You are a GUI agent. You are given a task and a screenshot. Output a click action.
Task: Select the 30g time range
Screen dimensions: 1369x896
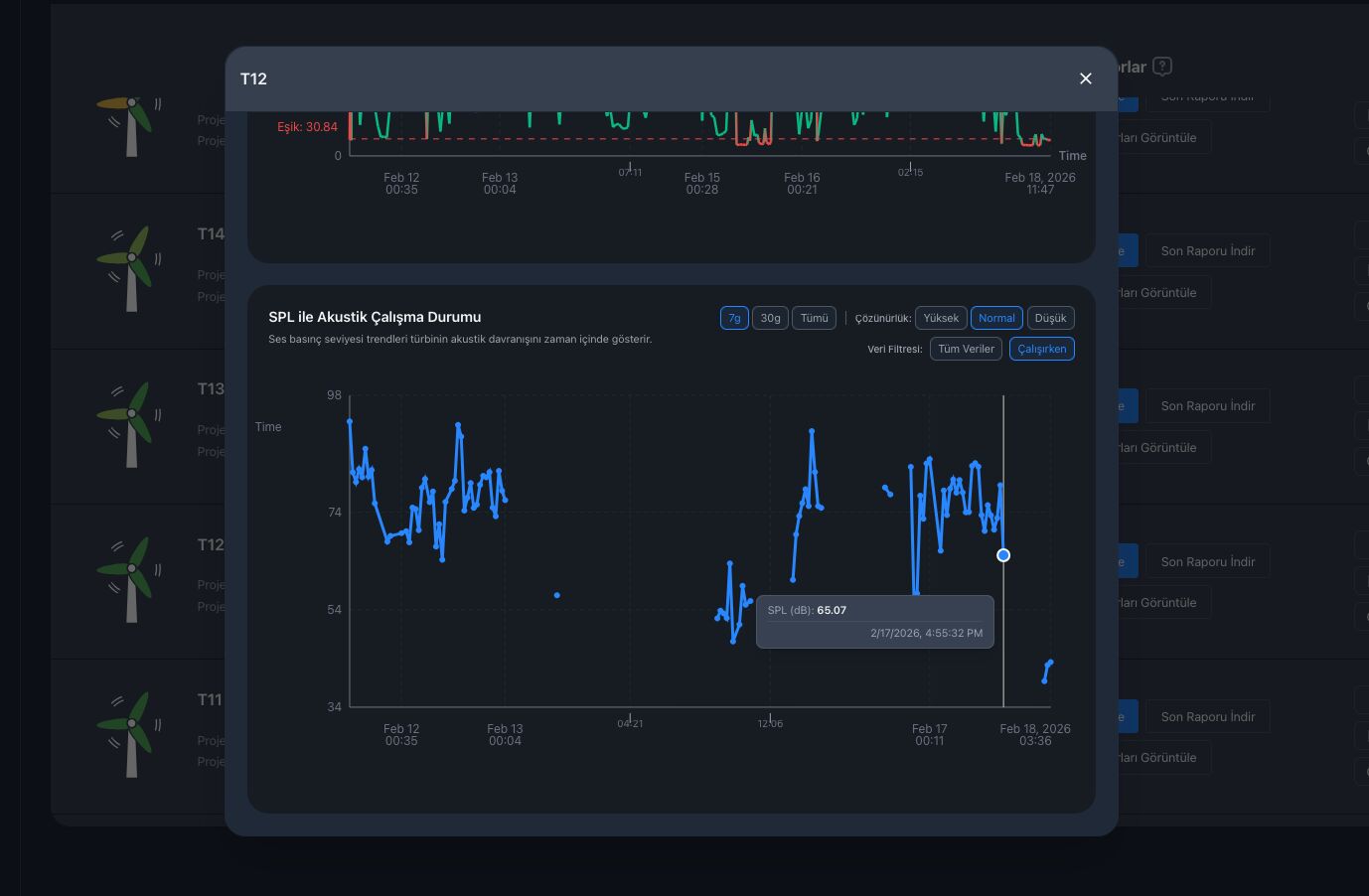point(770,318)
